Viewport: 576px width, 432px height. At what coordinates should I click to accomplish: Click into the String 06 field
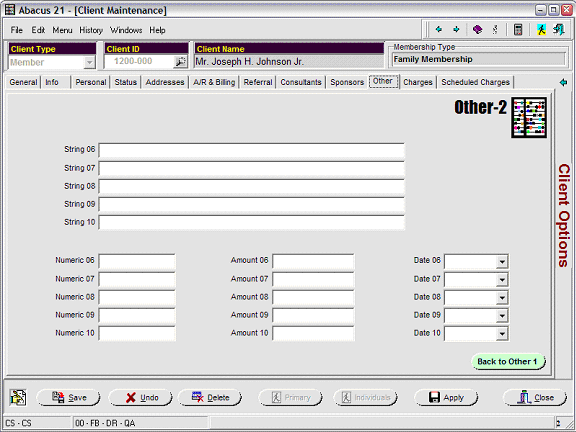click(252, 151)
